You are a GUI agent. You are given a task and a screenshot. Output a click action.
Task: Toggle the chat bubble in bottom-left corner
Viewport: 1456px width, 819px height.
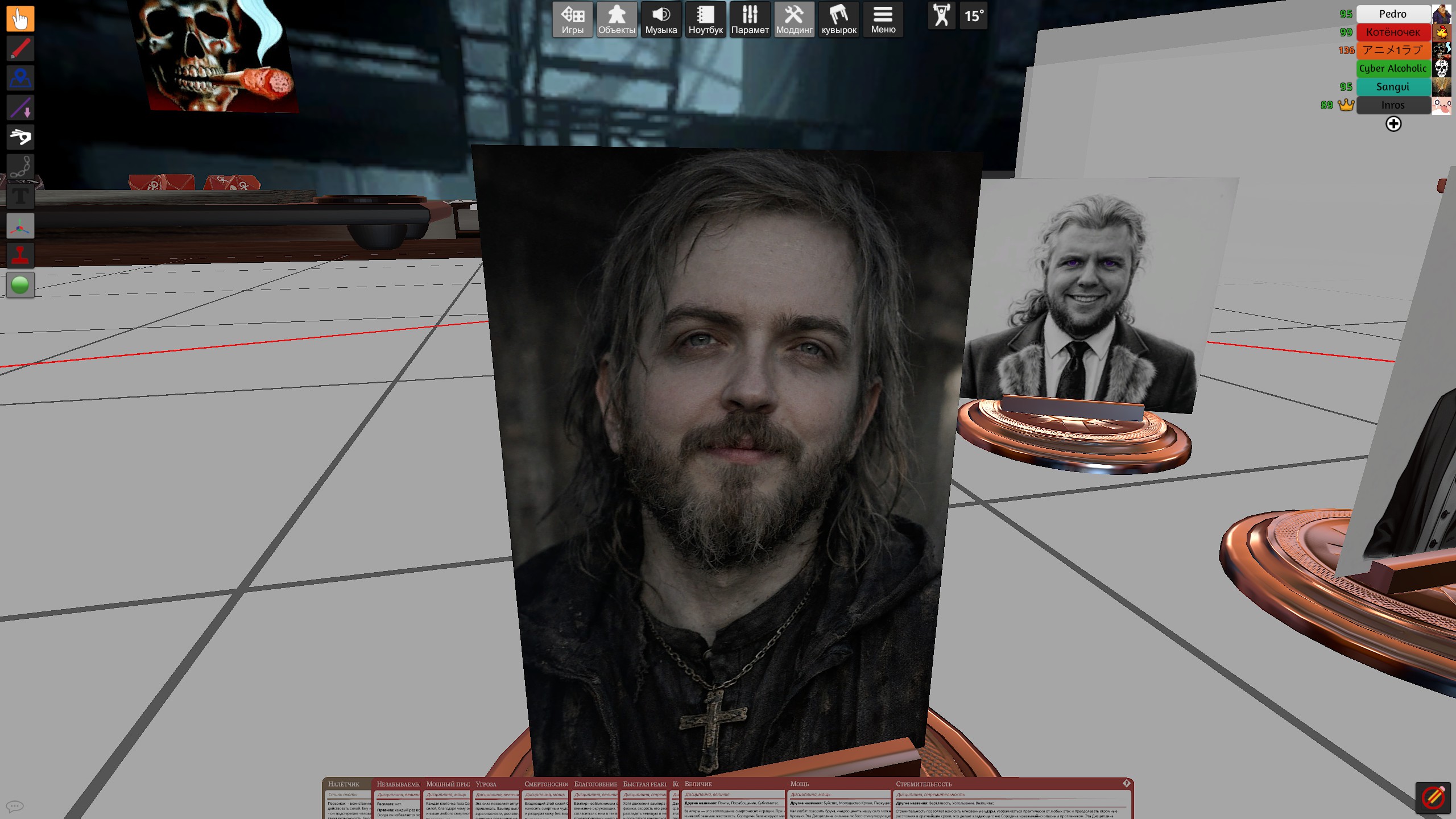15,806
